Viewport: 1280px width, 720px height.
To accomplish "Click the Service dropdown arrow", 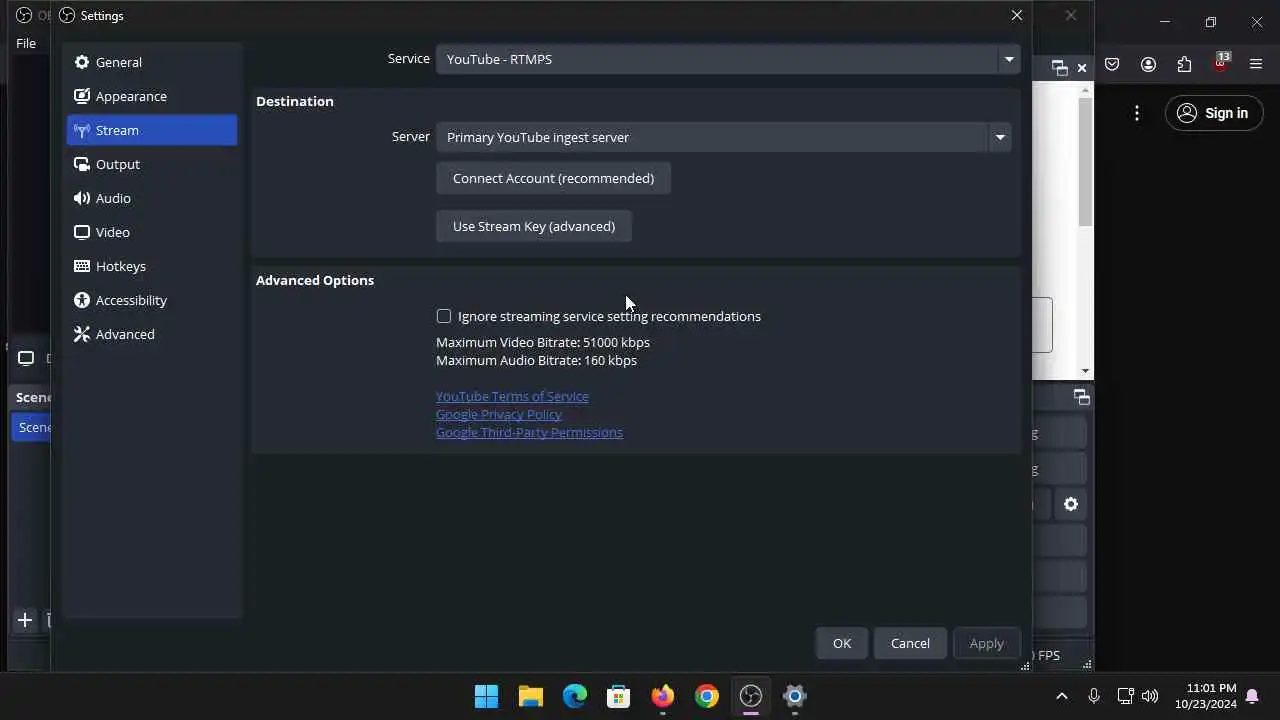I will pos(1008,59).
